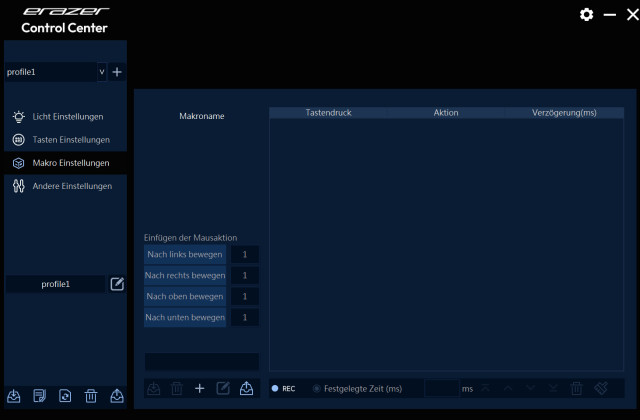Screen dimensions: 640x420
Task: Add a new profile with plus icon
Action: click(x=117, y=72)
